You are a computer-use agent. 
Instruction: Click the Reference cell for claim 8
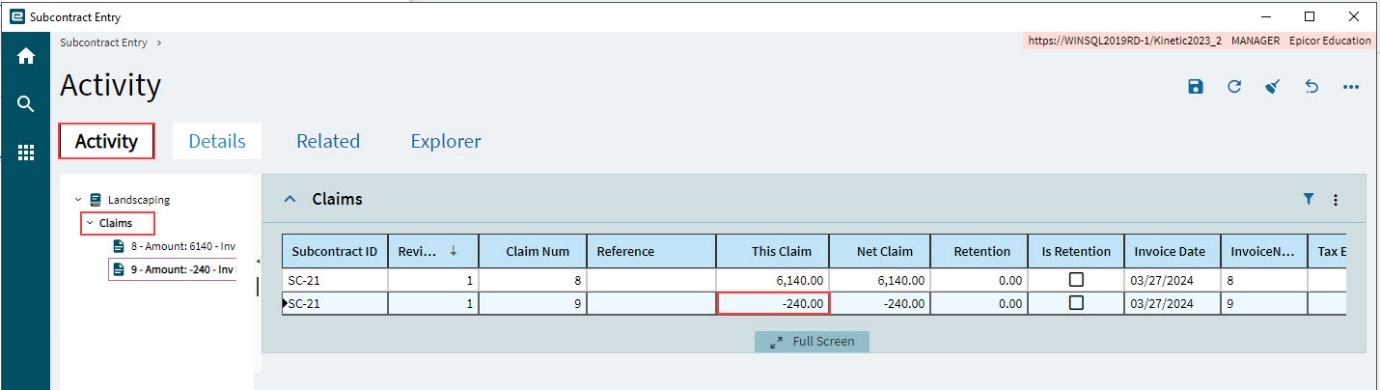tap(651, 280)
